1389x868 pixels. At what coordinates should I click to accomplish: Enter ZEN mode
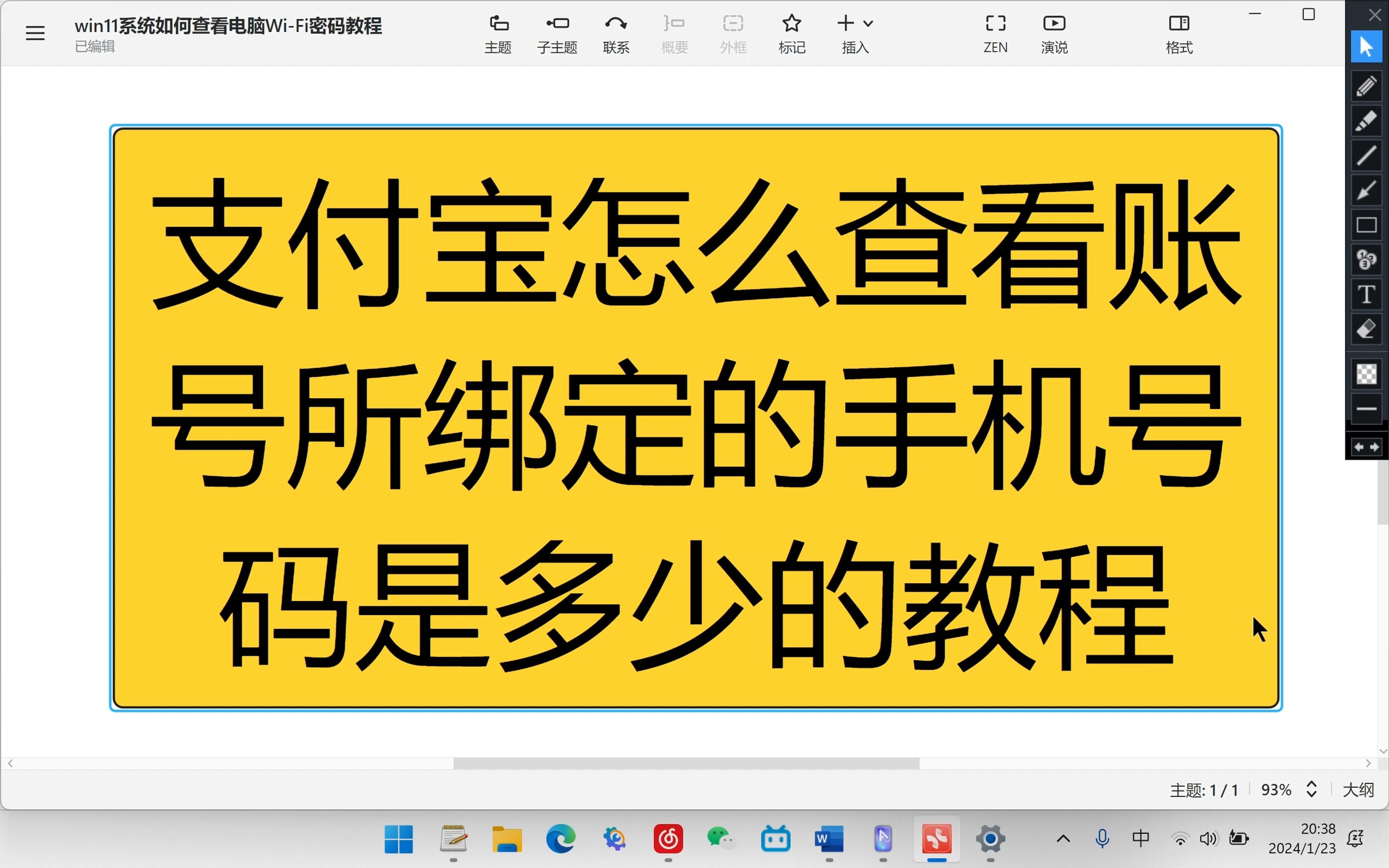click(x=995, y=35)
